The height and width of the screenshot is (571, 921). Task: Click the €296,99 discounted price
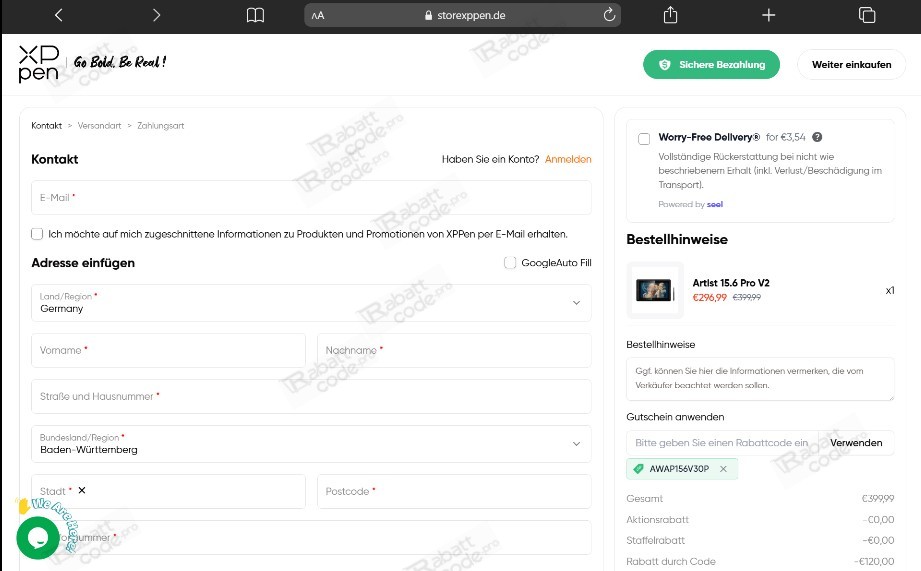710,298
